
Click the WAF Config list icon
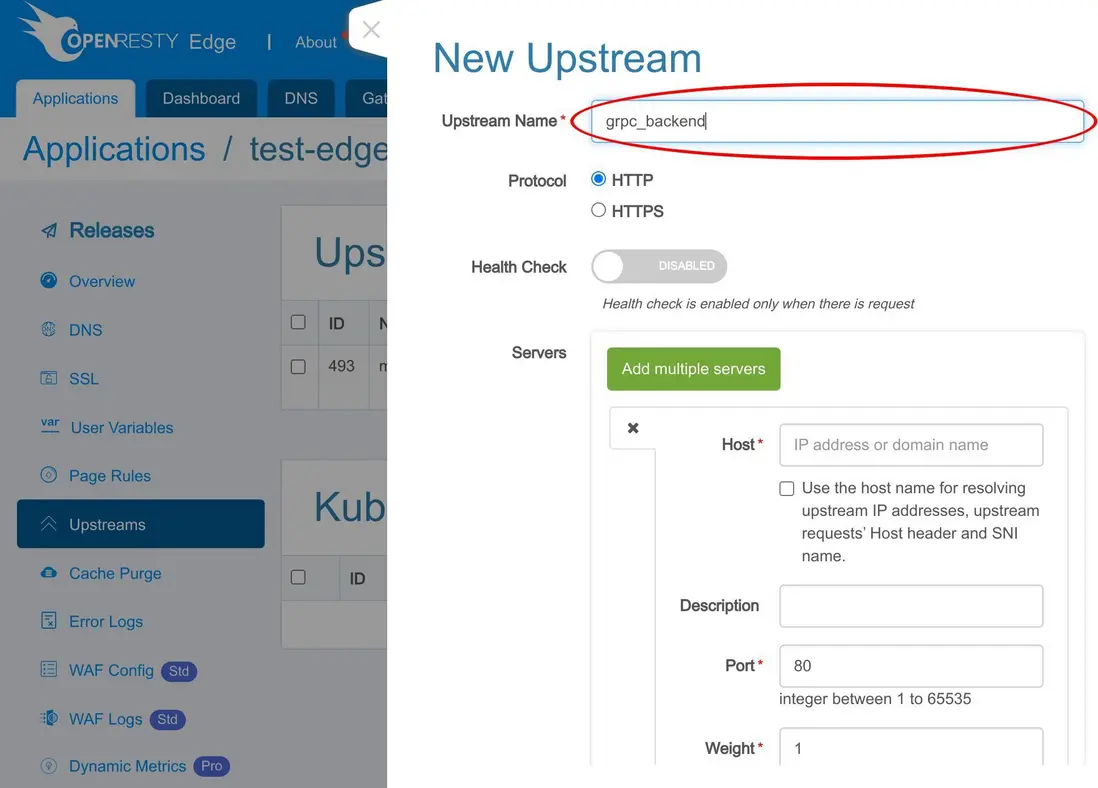[48, 670]
